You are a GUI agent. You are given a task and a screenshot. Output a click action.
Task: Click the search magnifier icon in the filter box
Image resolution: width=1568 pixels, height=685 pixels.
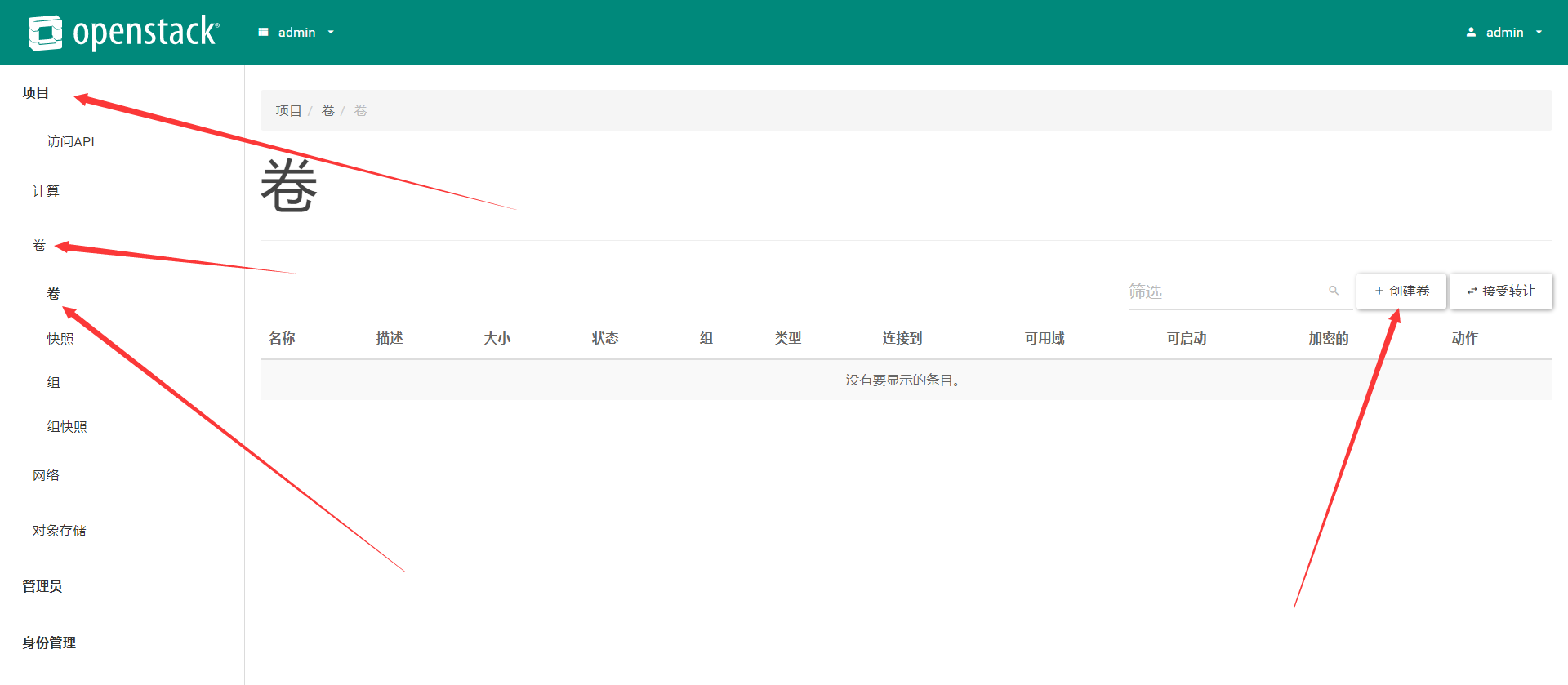pyautogui.click(x=1334, y=291)
